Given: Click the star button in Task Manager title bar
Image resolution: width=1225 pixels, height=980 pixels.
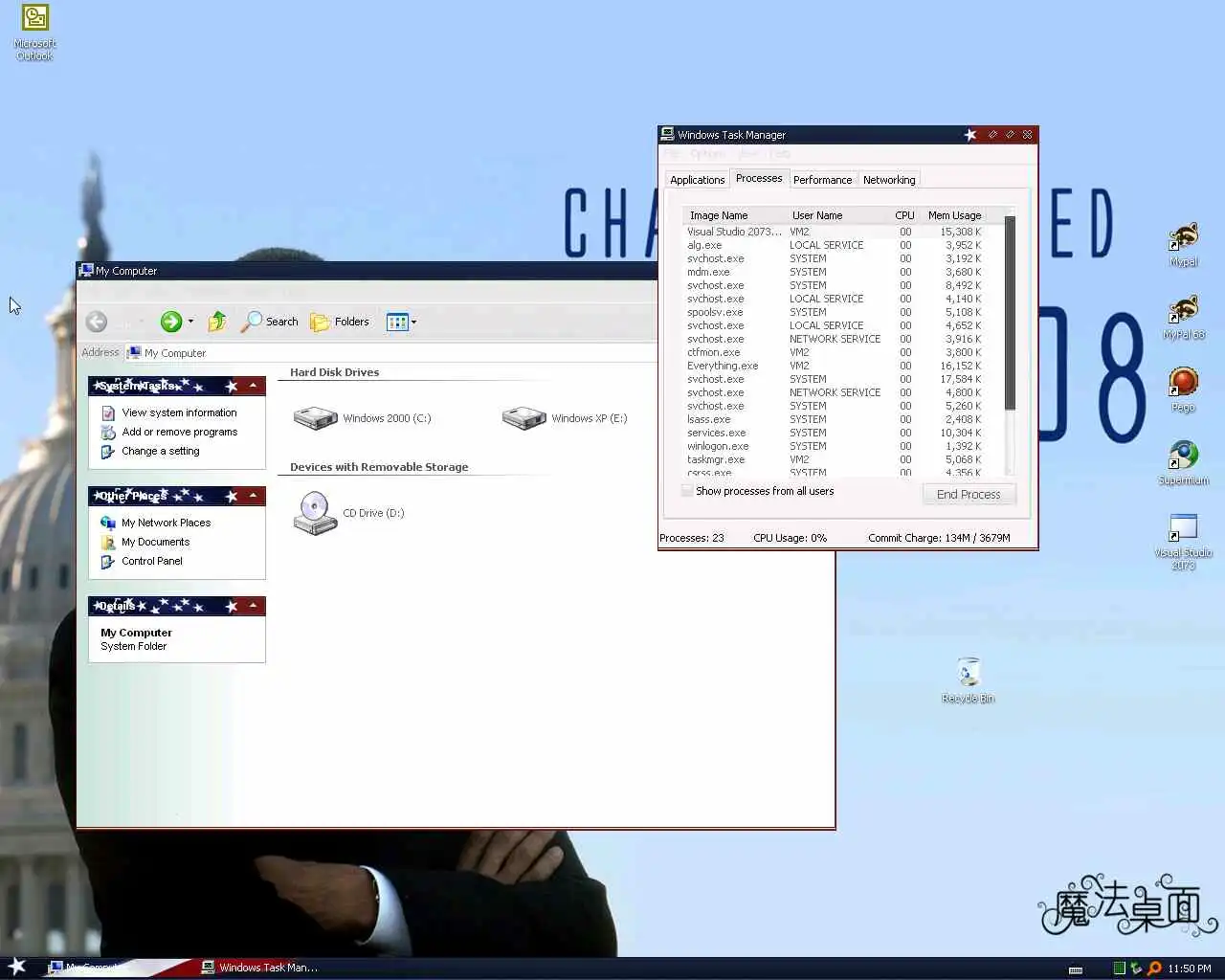Looking at the screenshot, I should [970, 135].
